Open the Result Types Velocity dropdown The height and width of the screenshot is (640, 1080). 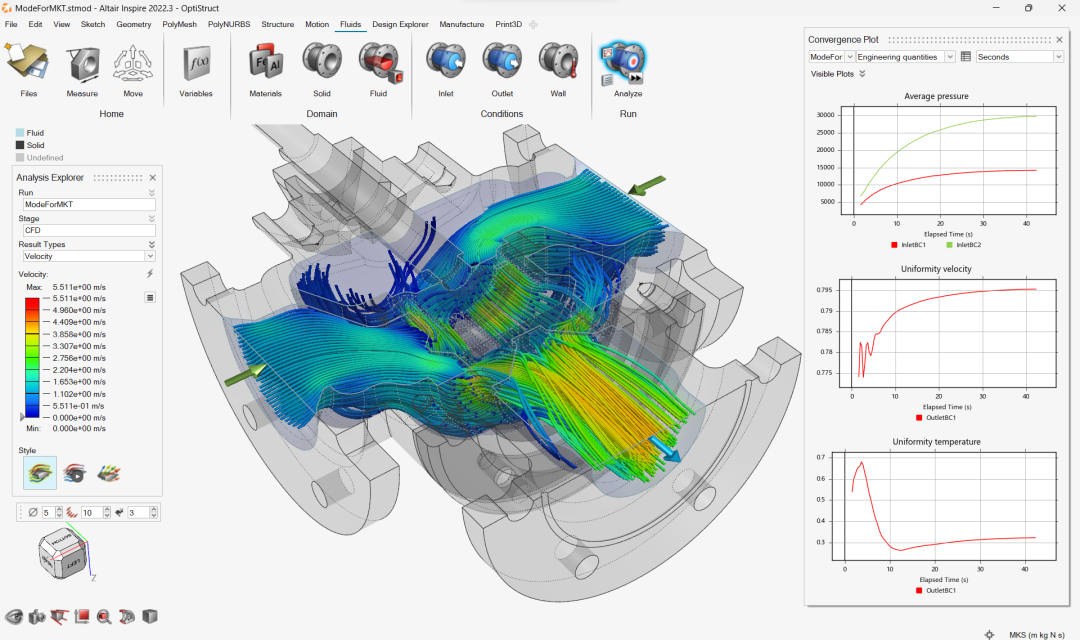[x=89, y=256]
